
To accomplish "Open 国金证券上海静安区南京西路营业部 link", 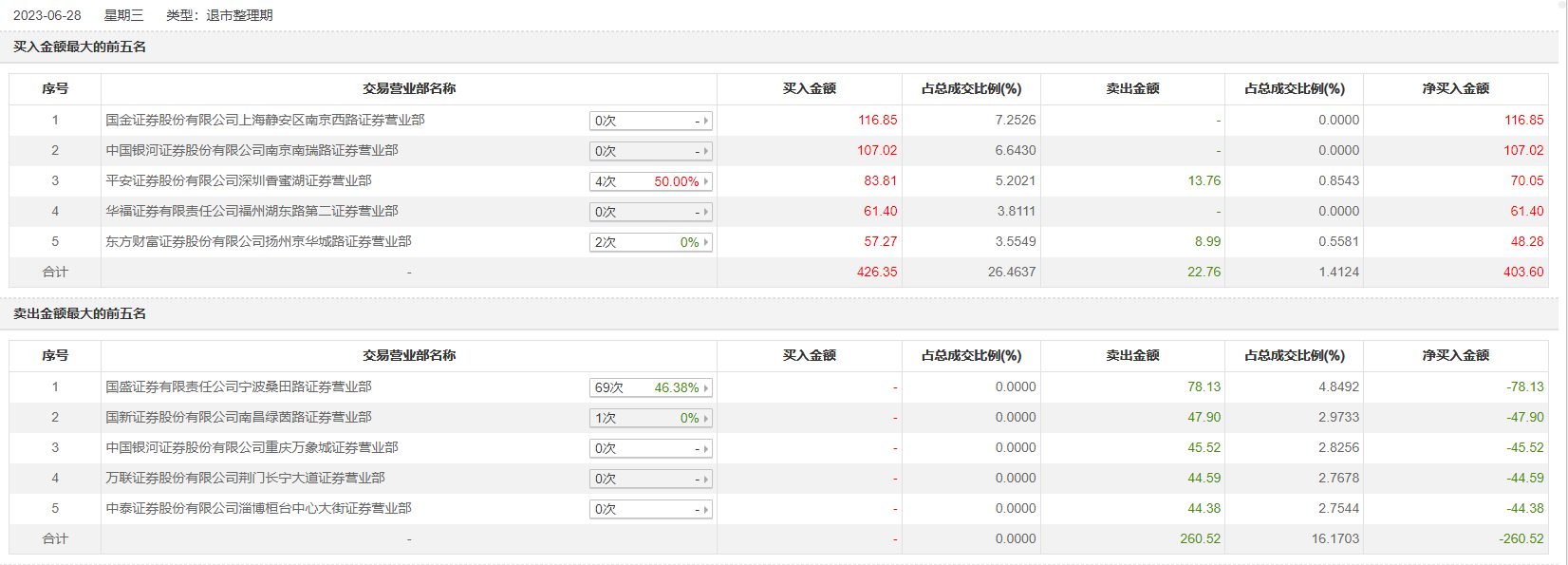I will [265, 120].
